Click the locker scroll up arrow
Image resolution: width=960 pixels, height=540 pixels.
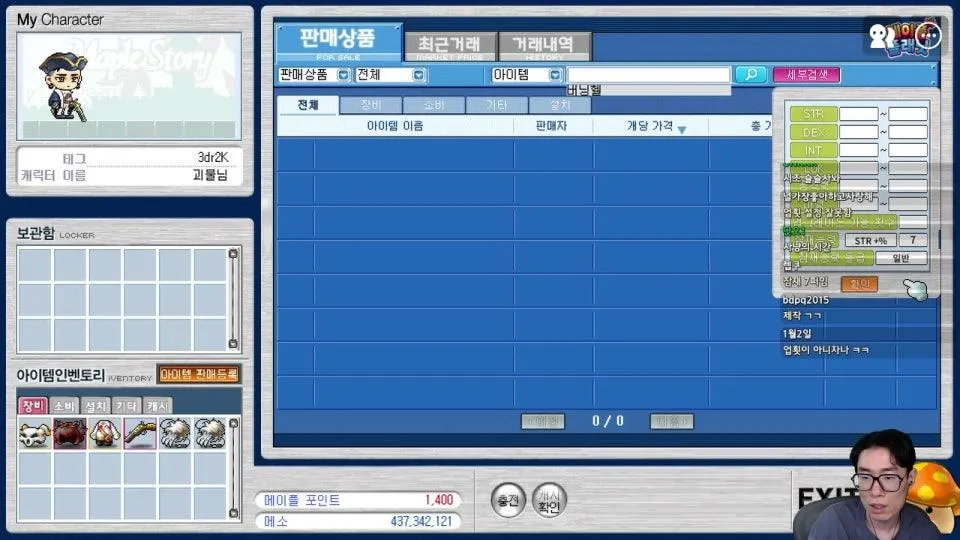click(233, 253)
